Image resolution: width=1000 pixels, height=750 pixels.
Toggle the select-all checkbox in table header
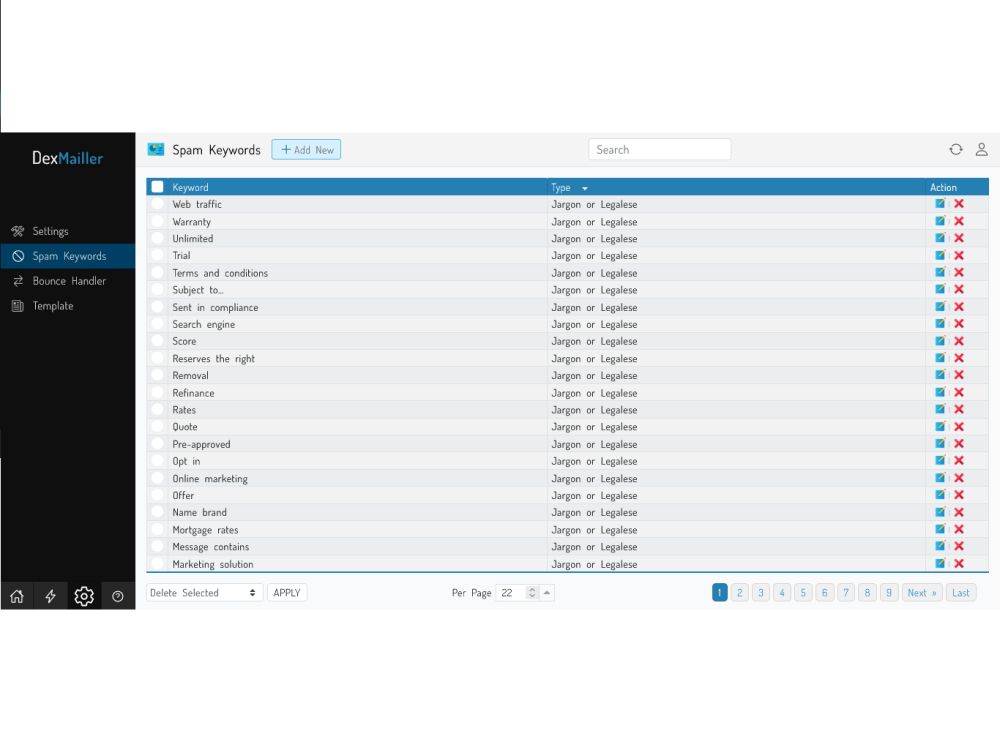click(157, 187)
